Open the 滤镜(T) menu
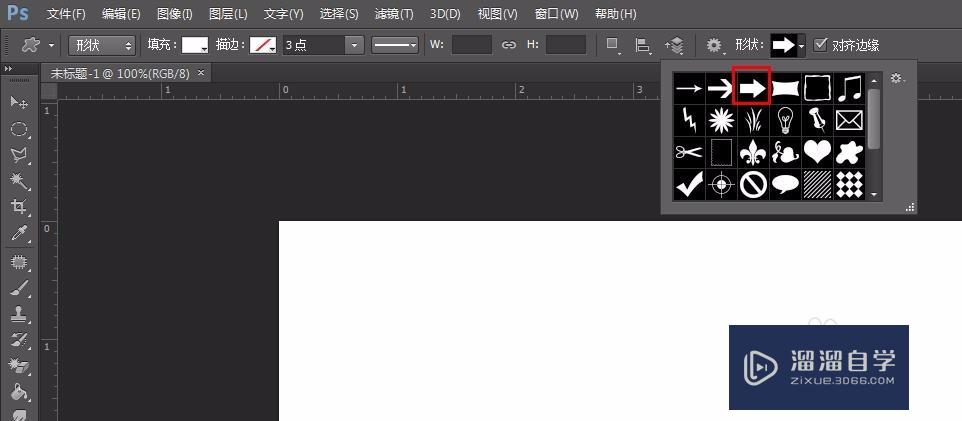The width and height of the screenshot is (962, 421). click(x=394, y=14)
